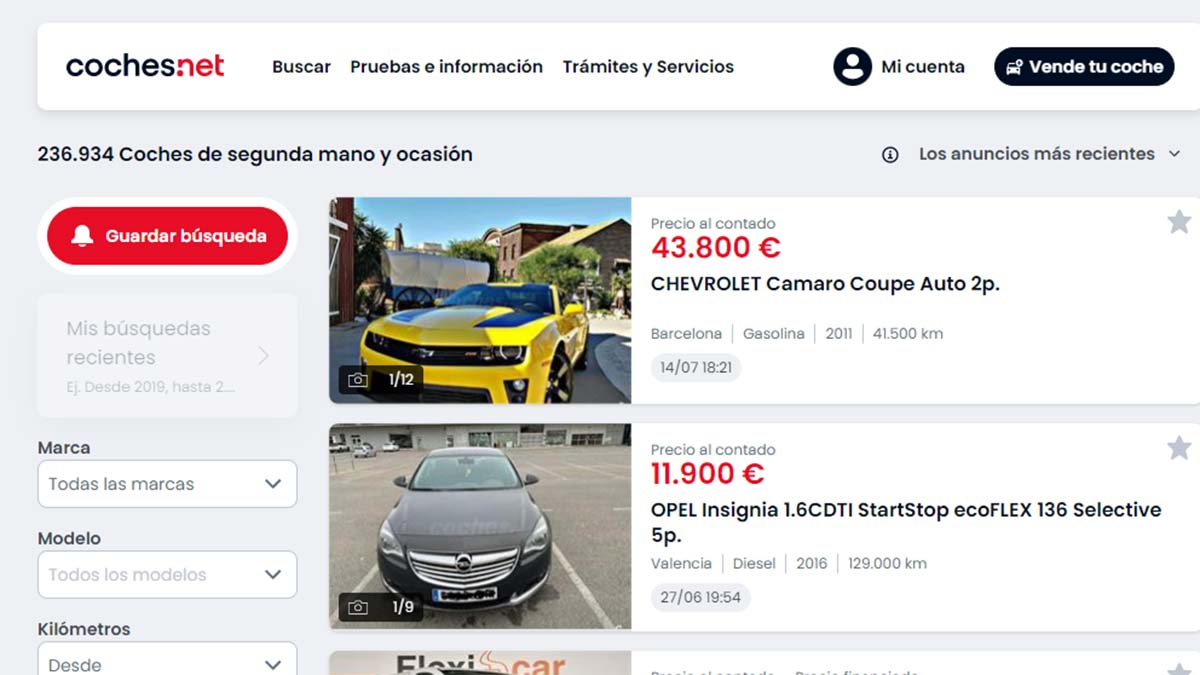Click the coches.net logo

(145, 67)
